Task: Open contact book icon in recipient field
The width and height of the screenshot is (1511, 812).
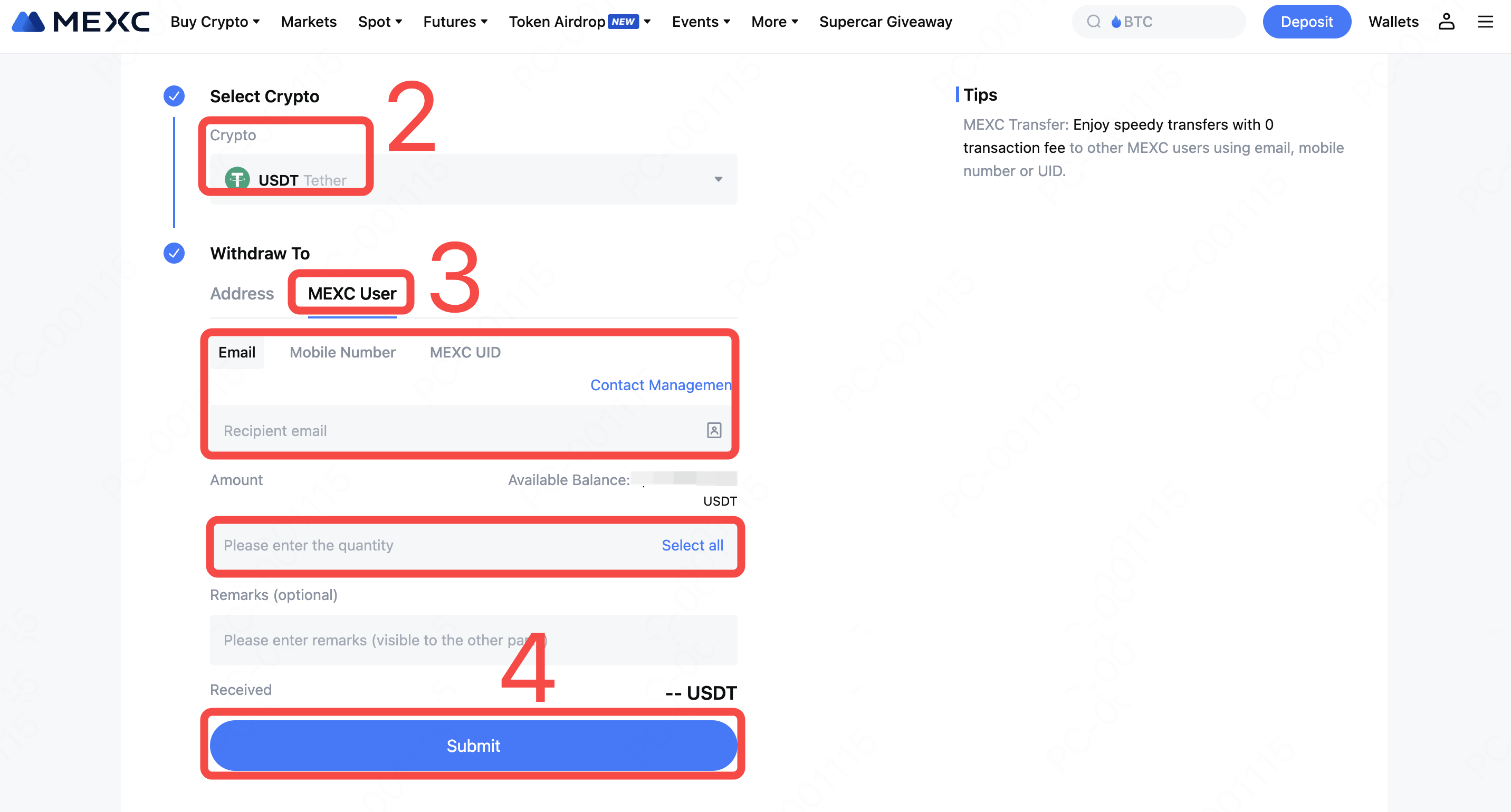Action: tap(714, 430)
